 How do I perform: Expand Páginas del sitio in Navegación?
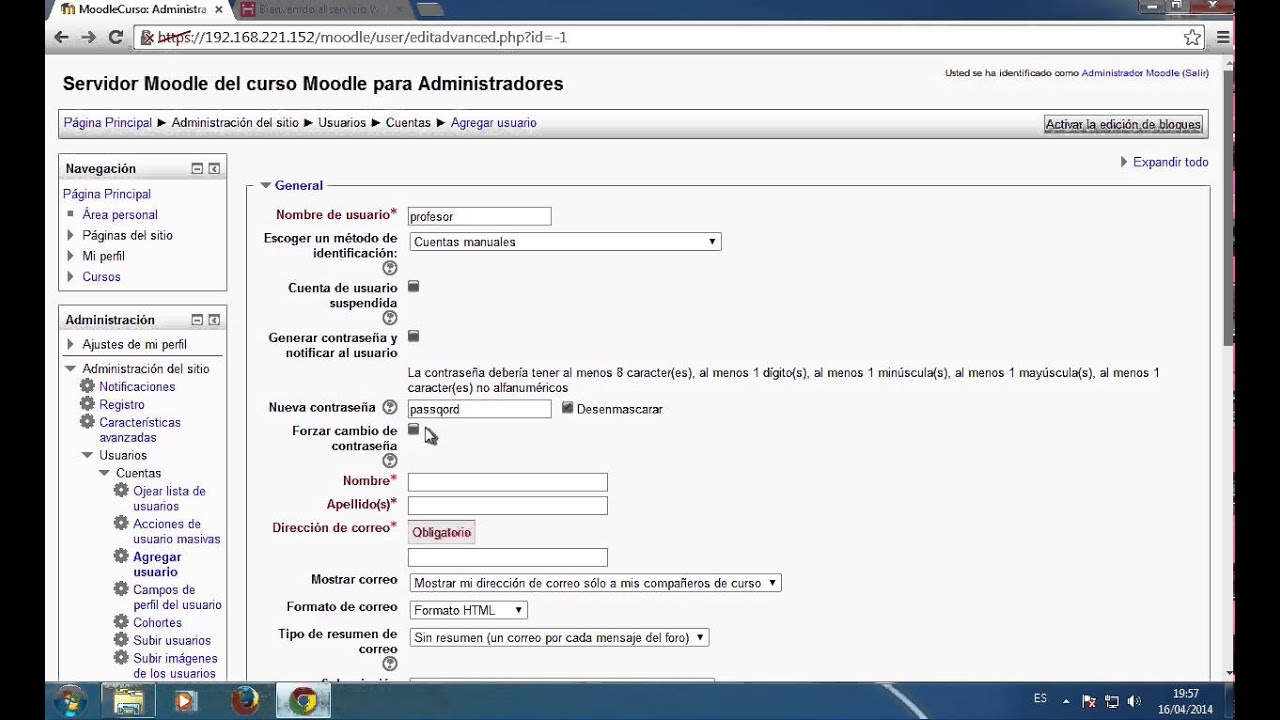coord(71,236)
